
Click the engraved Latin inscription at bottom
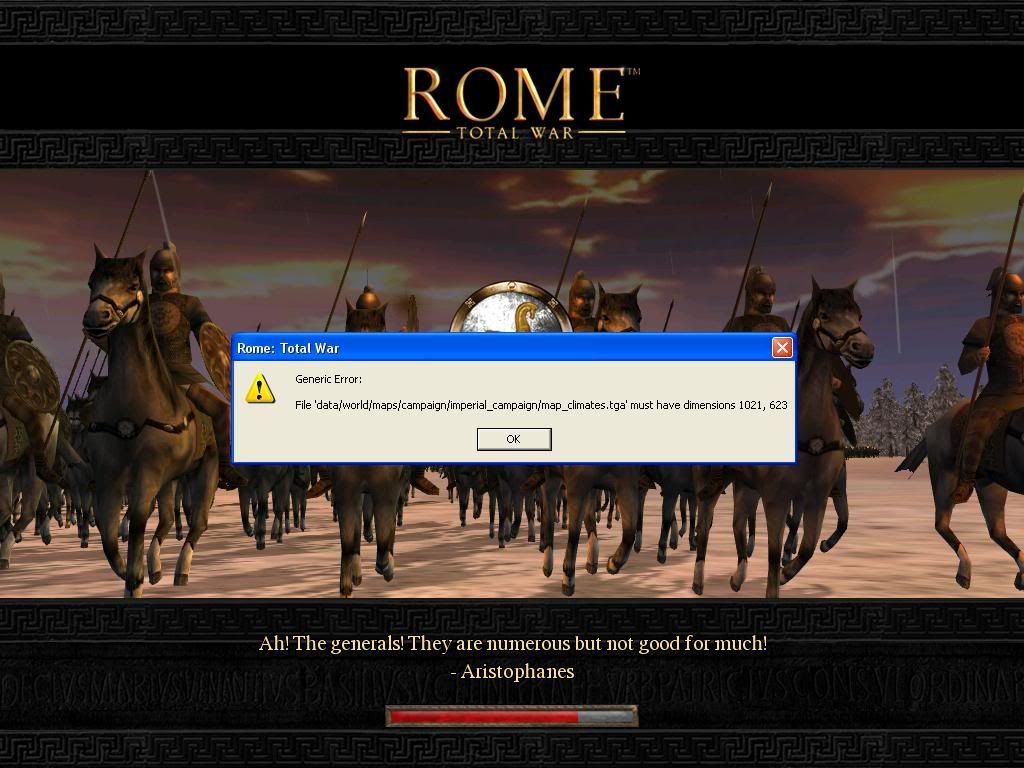[512, 690]
